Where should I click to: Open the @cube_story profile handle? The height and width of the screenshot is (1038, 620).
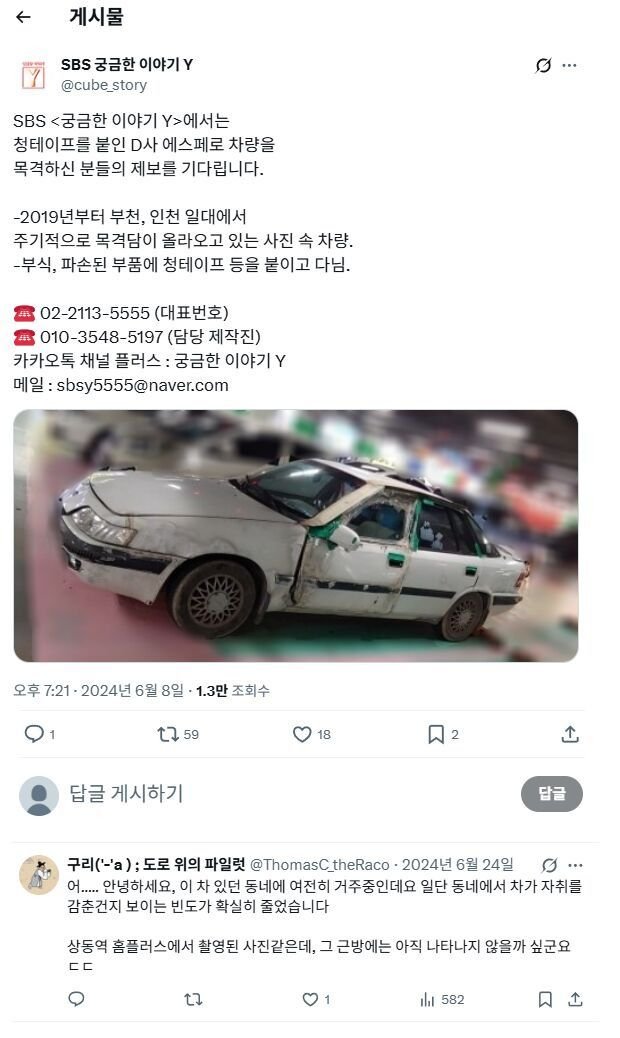click(x=104, y=85)
